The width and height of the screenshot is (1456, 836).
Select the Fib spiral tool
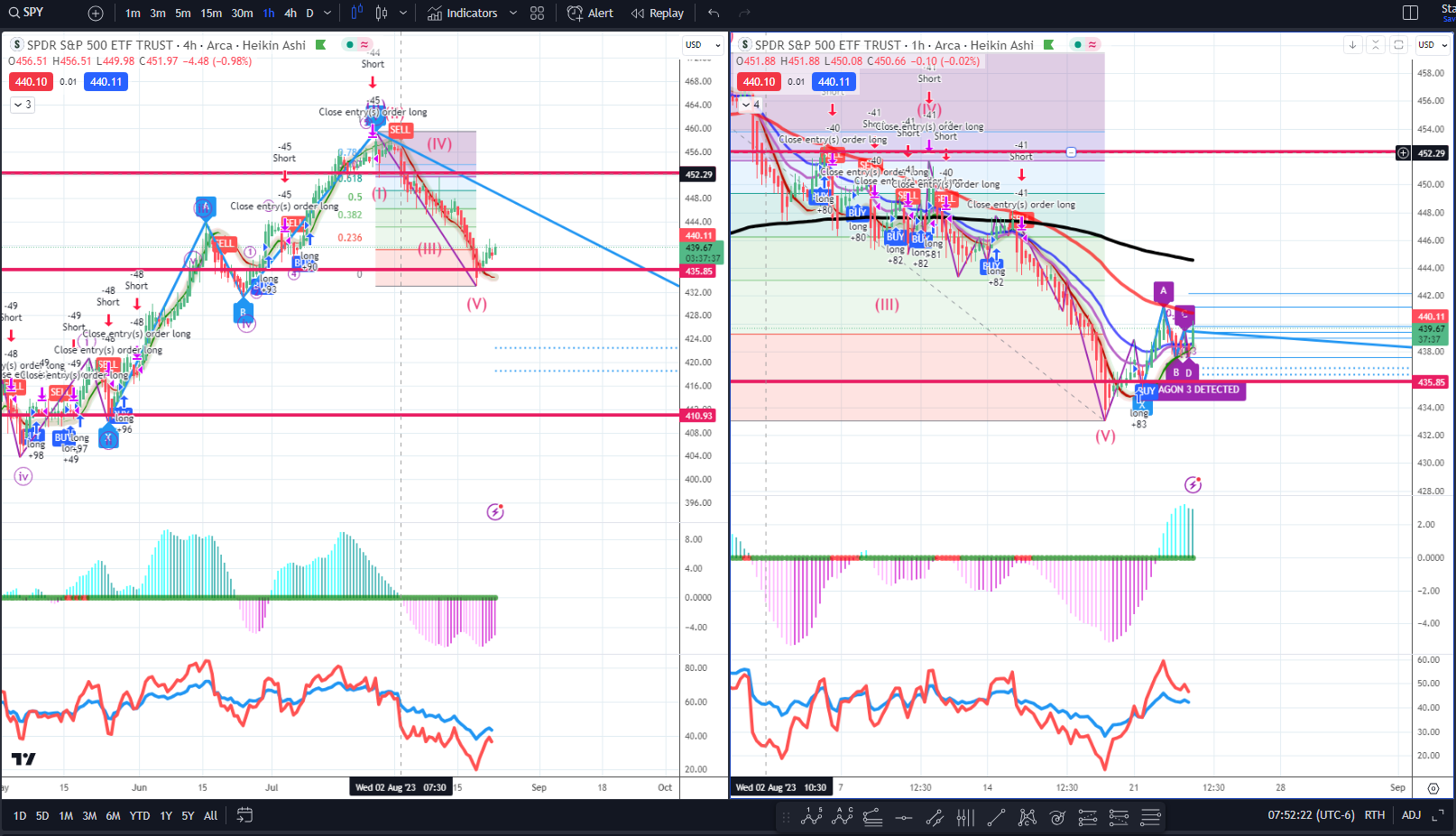pos(1057,818)
